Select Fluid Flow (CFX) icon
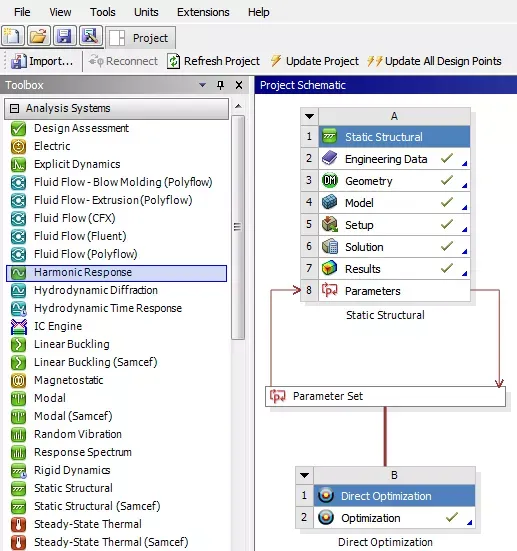The image size is (517, 551). click(x=18, y=218)
